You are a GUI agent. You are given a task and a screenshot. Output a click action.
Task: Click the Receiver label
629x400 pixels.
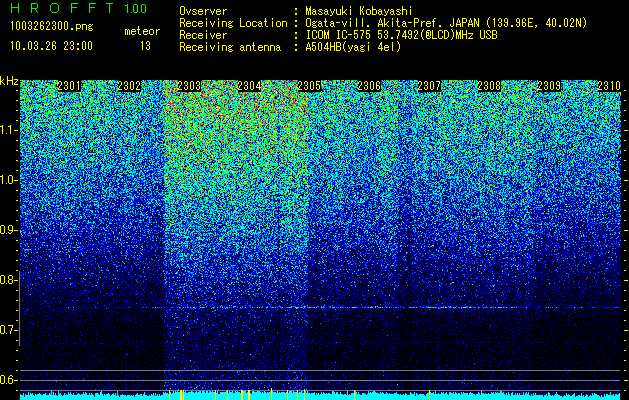(203, 35)
